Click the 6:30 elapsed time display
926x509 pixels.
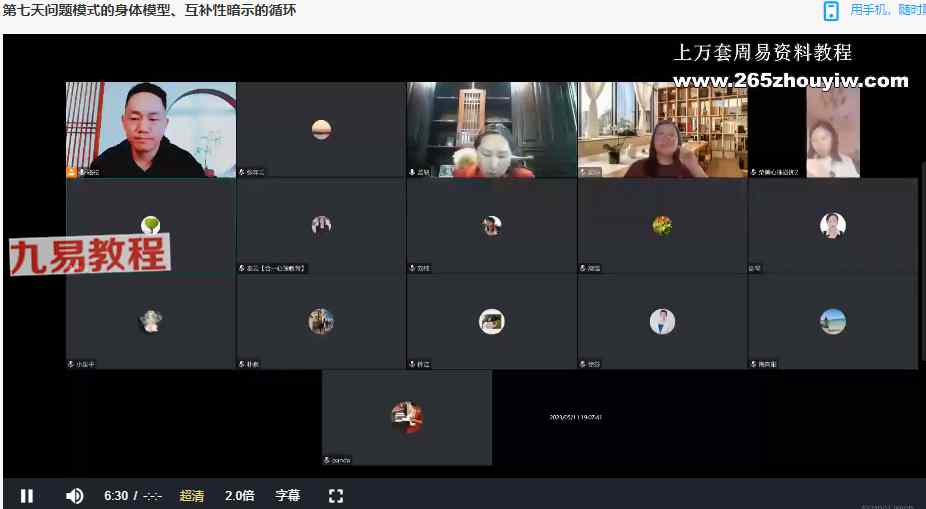116,495
